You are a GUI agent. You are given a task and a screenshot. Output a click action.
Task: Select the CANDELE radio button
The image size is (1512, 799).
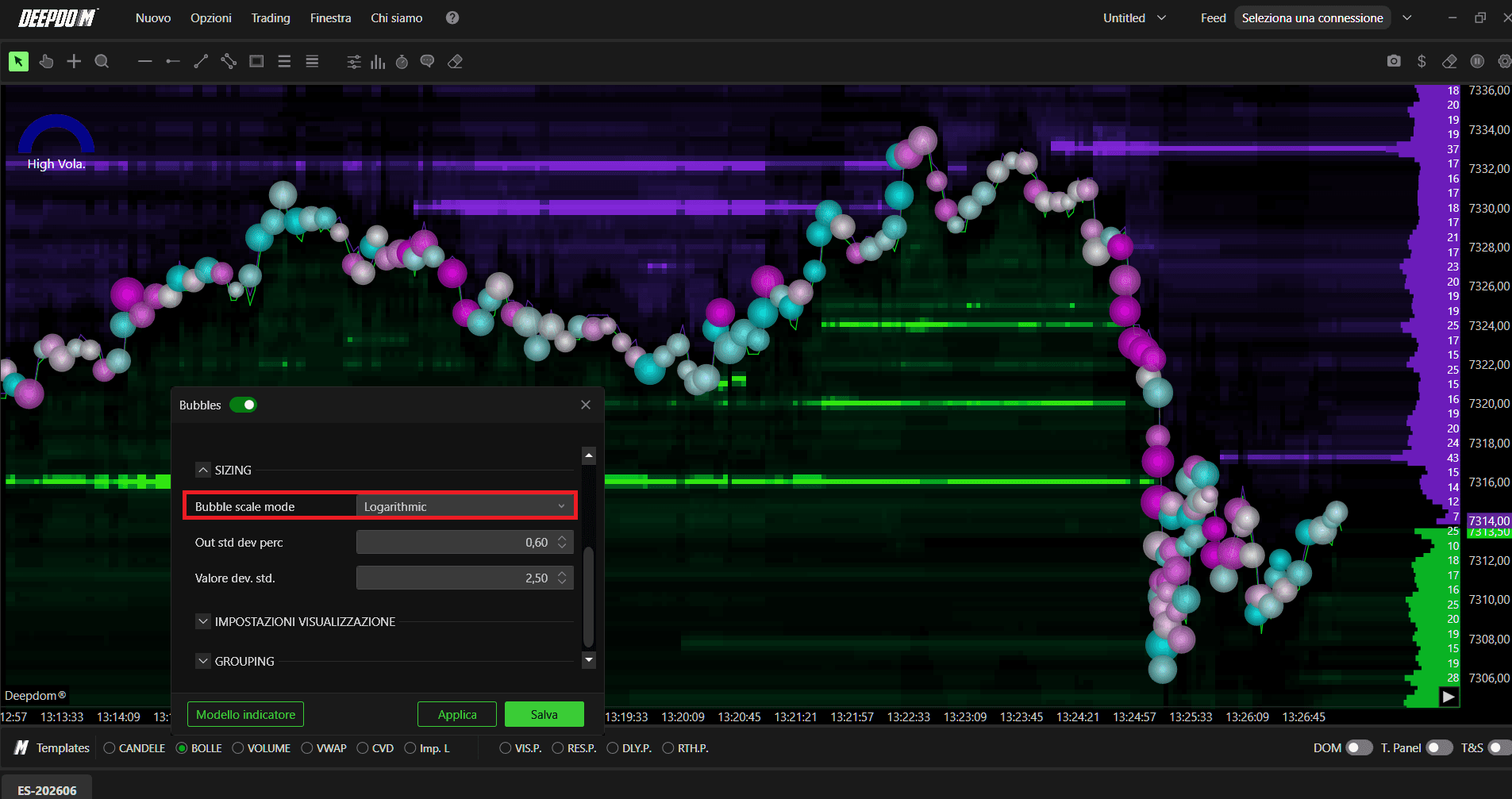point(110,748)
